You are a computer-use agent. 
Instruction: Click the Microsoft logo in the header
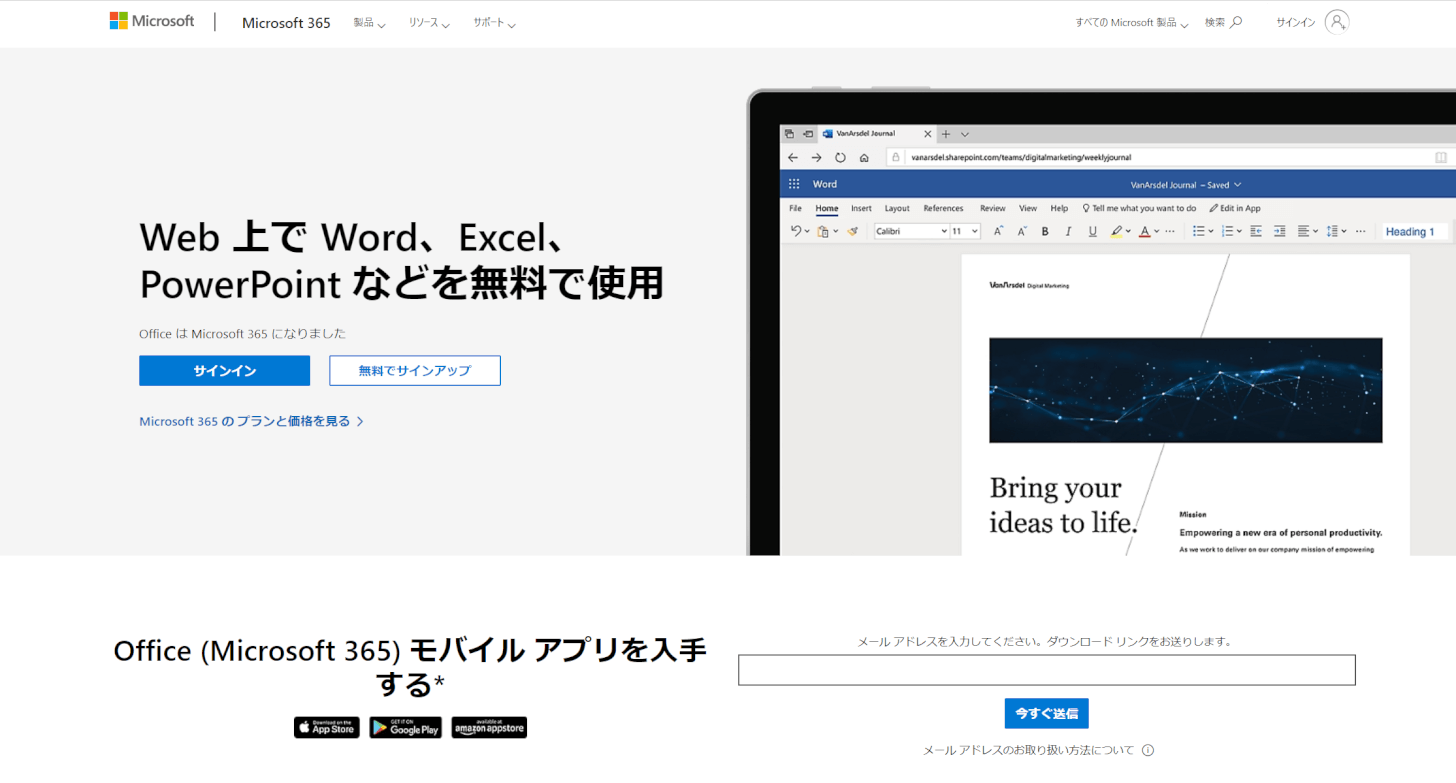tap(152, 21)
